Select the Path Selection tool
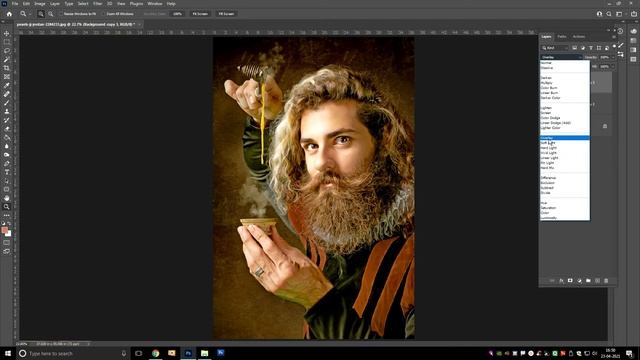This screenshot has height=360, width=640. click(7, 180)
